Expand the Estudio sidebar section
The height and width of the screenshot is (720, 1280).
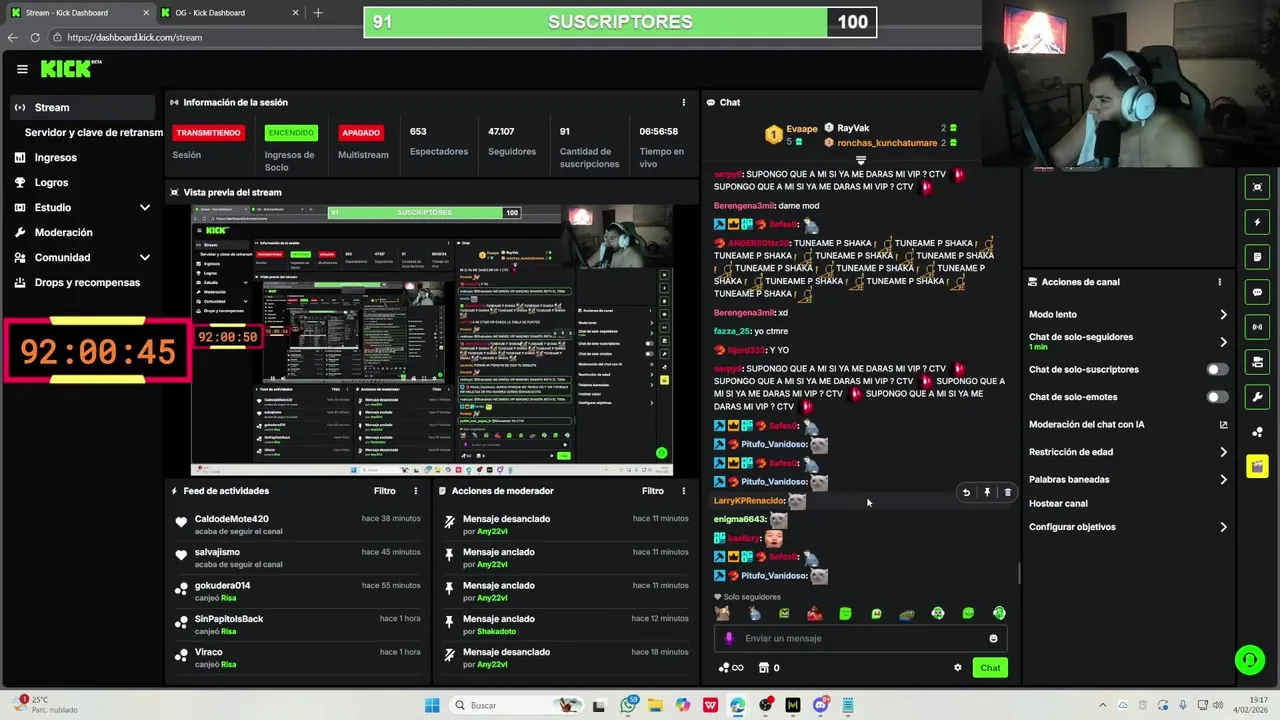pyautogui.click(x=144, y=207)
